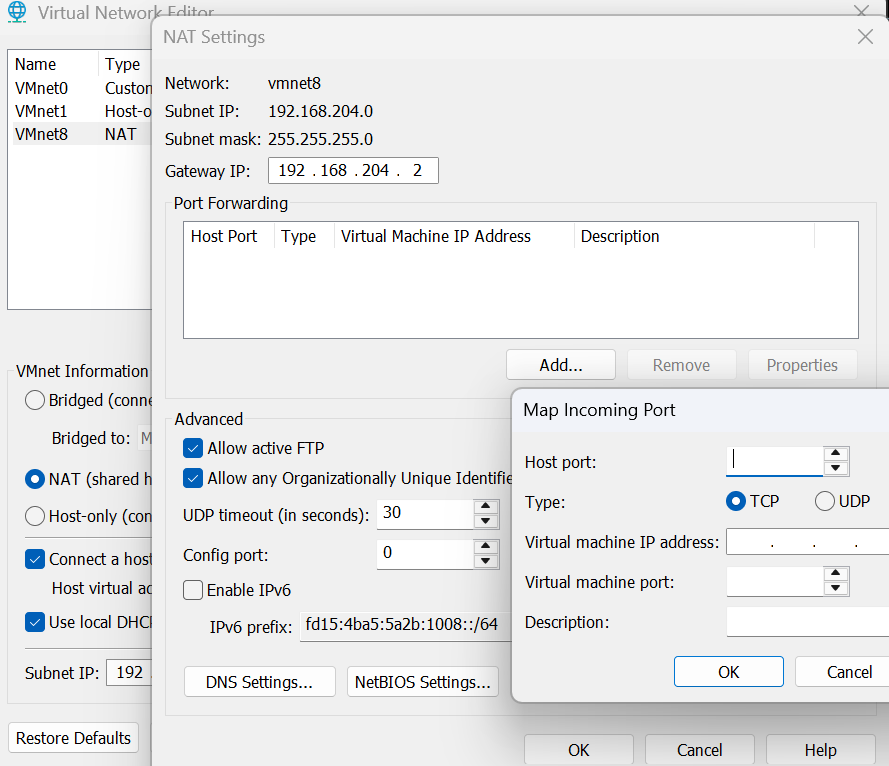Select UDP for the mapped port type

824,501
